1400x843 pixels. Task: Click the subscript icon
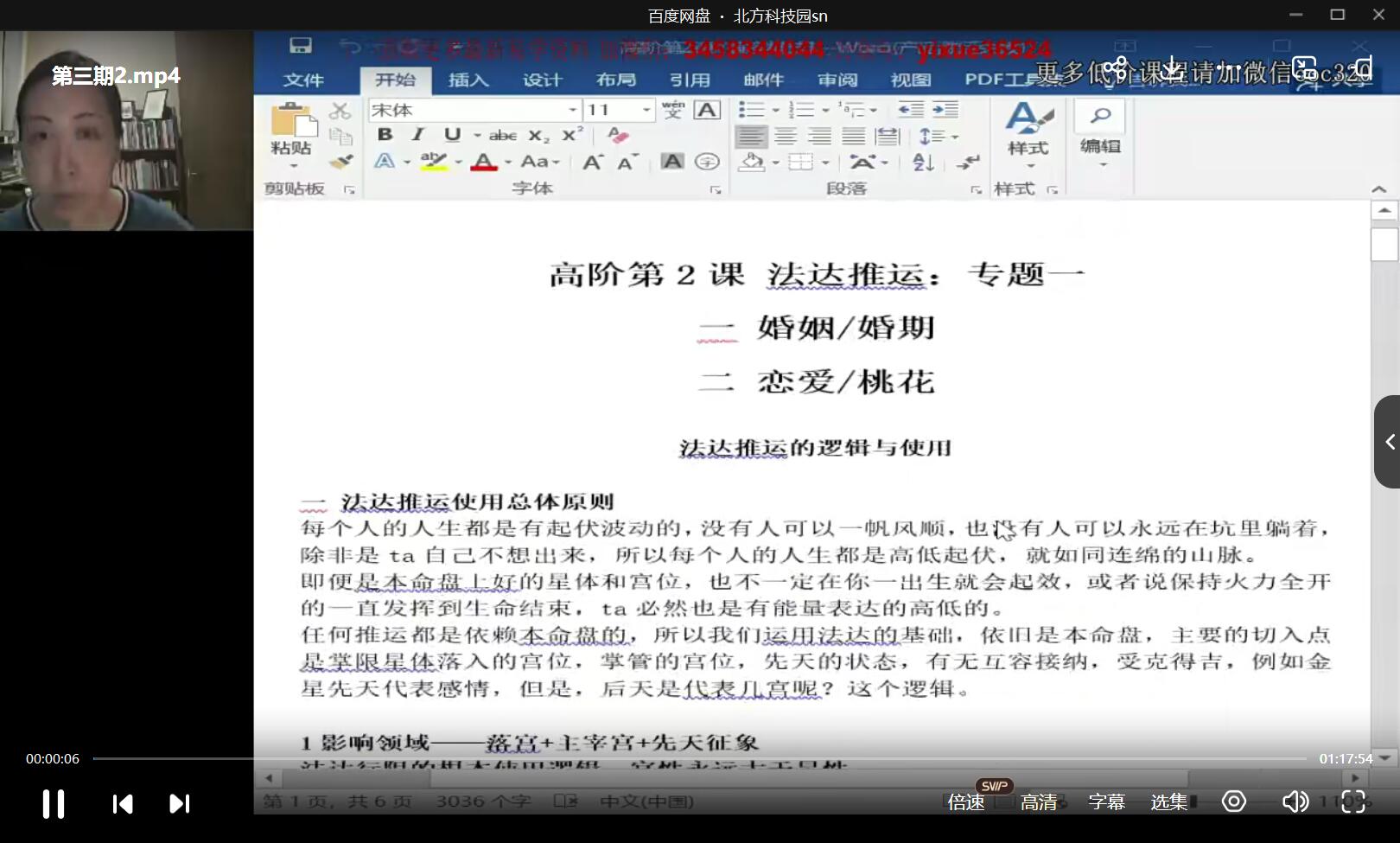[539, 135]
